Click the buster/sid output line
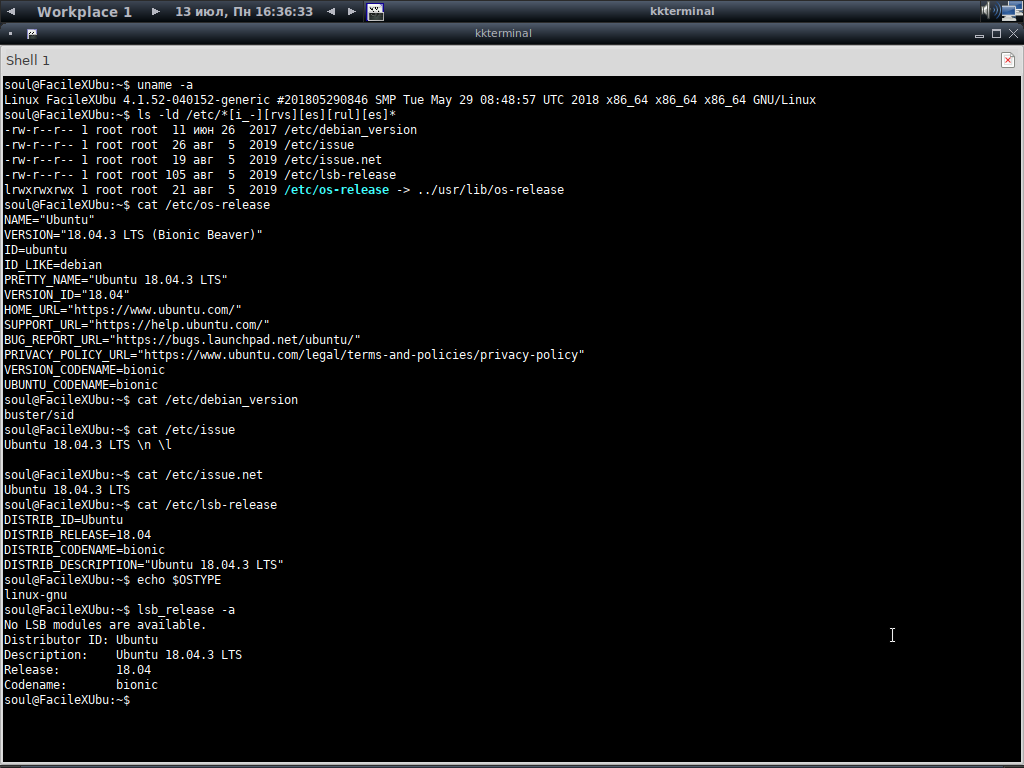The width and height of the screenshot is (1024, 768). pos(39,415)
